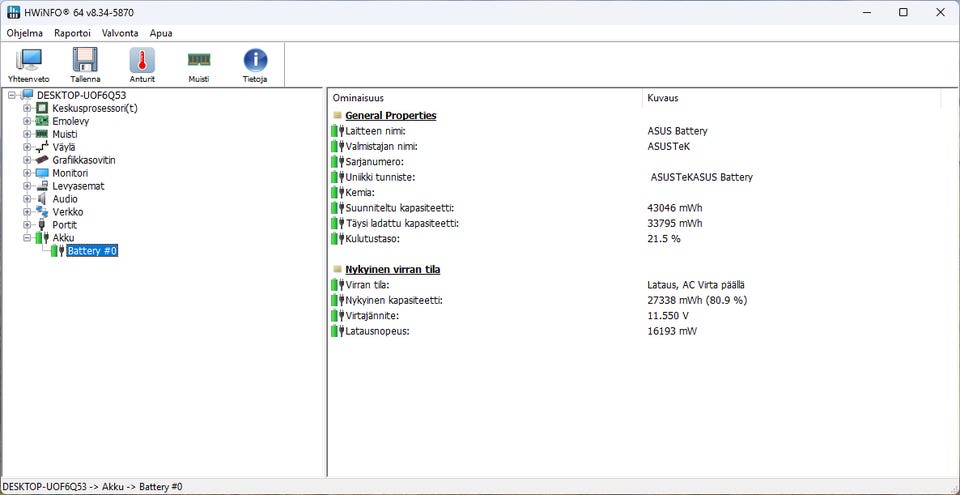The image size is (960, 495).
Task: Collapse the DESKTOP-UOF6Q53 root node
Action: [x=12, y=95]
